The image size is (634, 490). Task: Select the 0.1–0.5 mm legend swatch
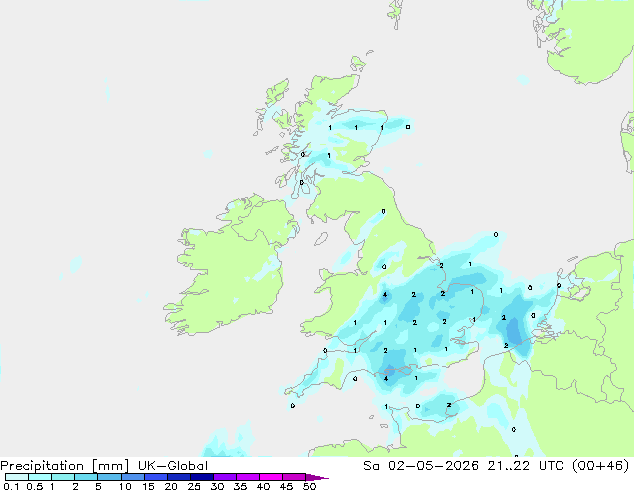[17, 477]
